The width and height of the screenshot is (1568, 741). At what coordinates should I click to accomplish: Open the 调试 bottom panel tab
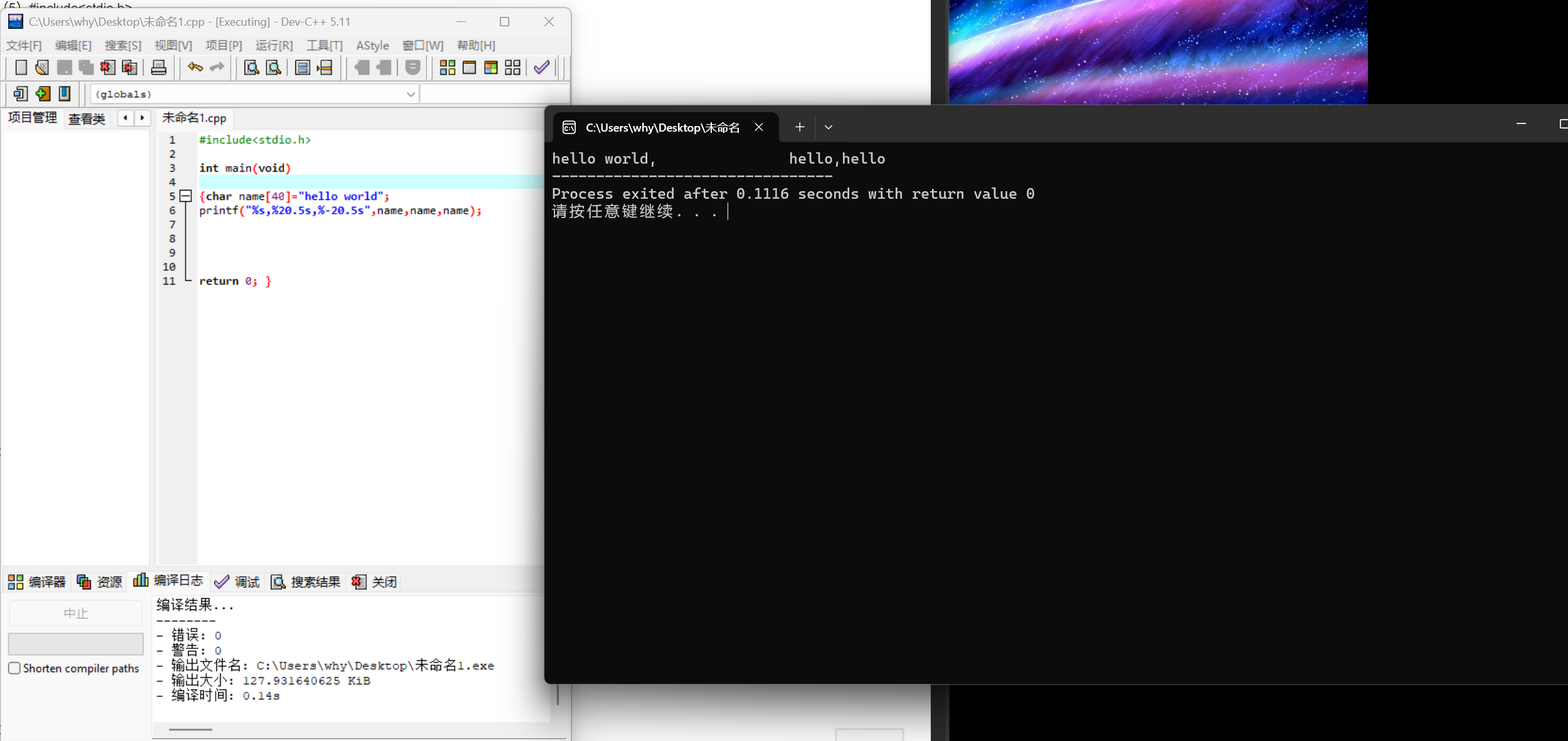pyautogui.click(x=238, y=582)
